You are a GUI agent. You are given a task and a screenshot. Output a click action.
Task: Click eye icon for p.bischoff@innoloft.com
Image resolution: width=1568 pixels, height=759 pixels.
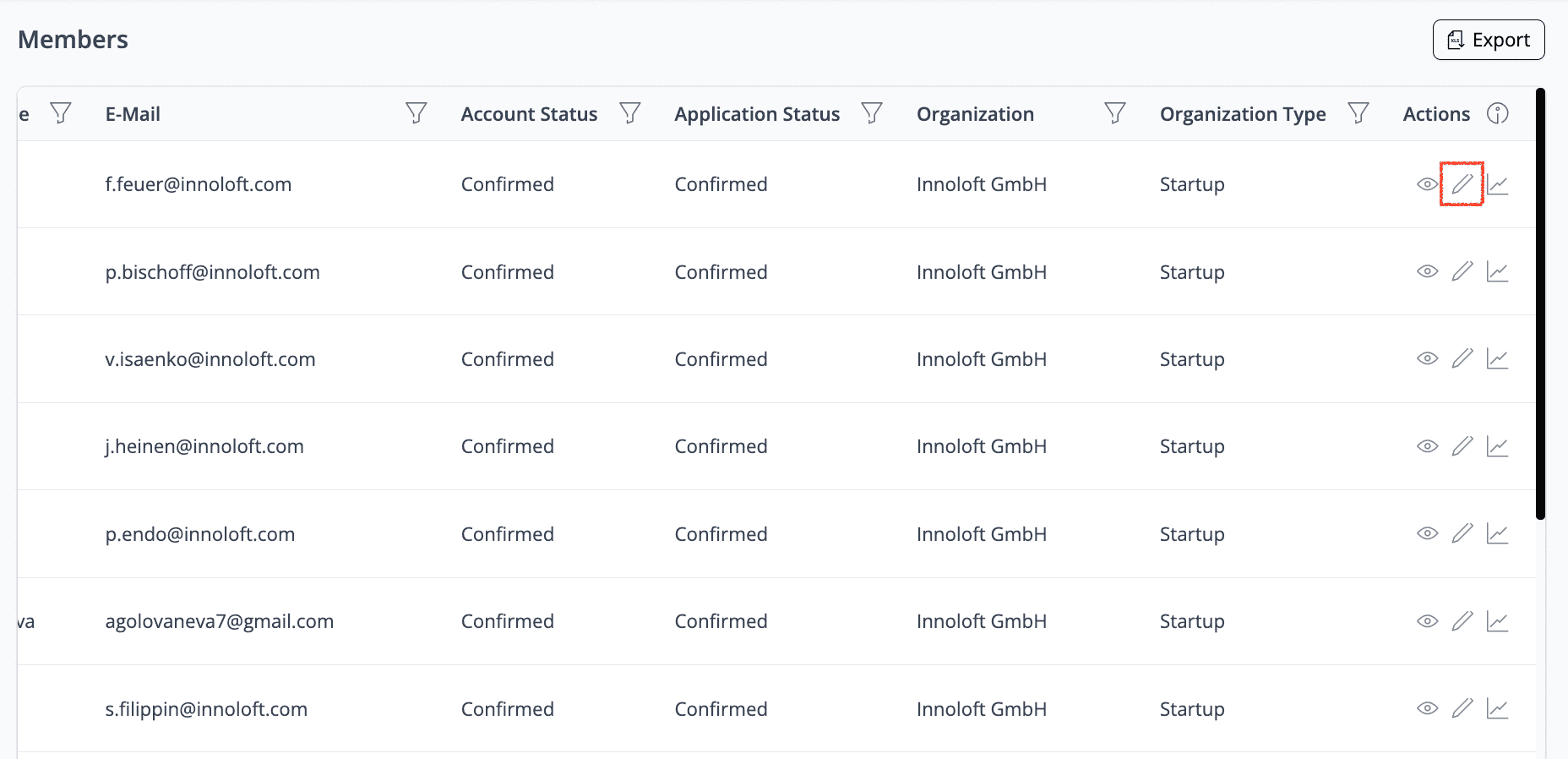pos(1427,272)
